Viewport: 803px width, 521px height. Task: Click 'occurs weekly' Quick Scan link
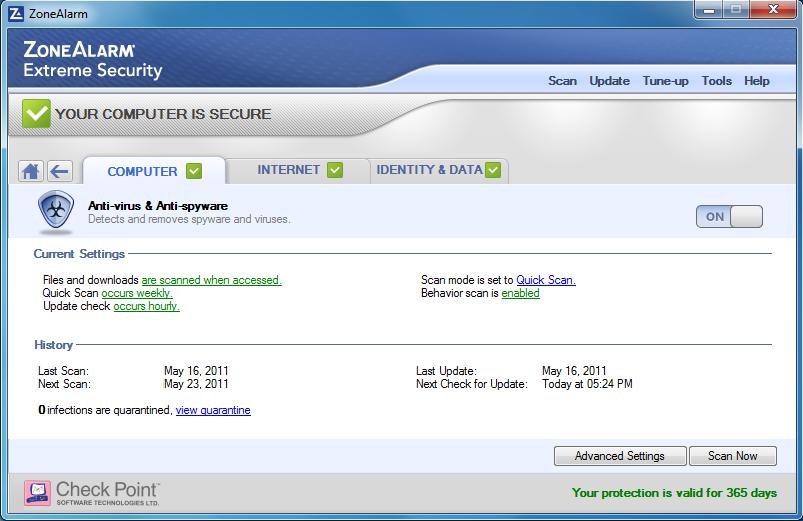pos(137,293)
